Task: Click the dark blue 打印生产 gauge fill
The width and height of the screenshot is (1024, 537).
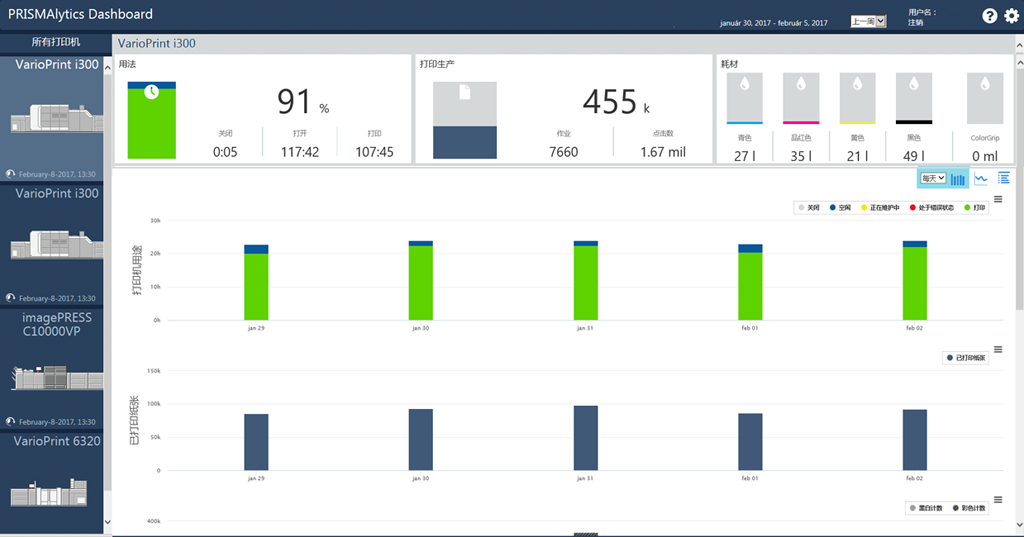Action: pos(464,142)
